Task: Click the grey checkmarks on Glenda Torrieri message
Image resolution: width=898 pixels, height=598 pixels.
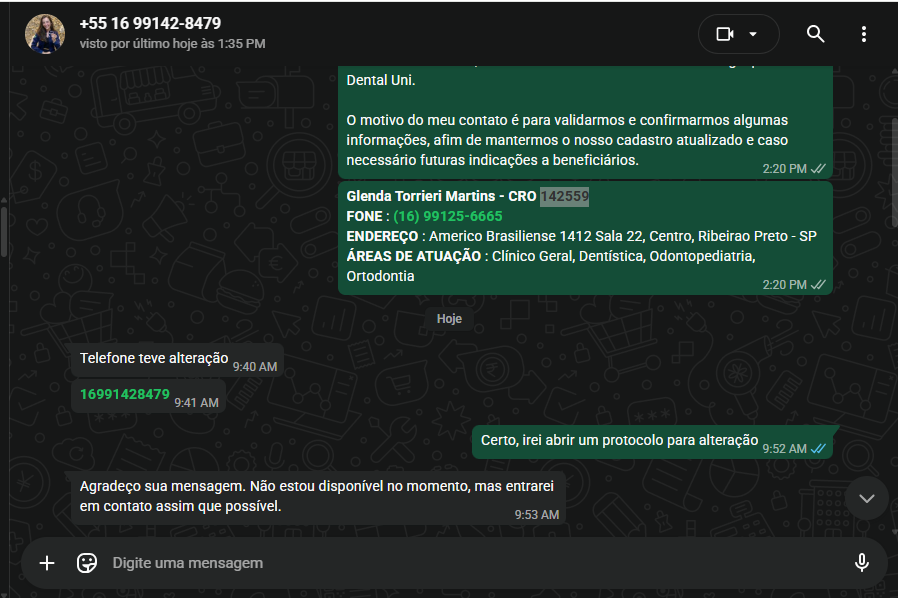Action: tap(818, 285)
